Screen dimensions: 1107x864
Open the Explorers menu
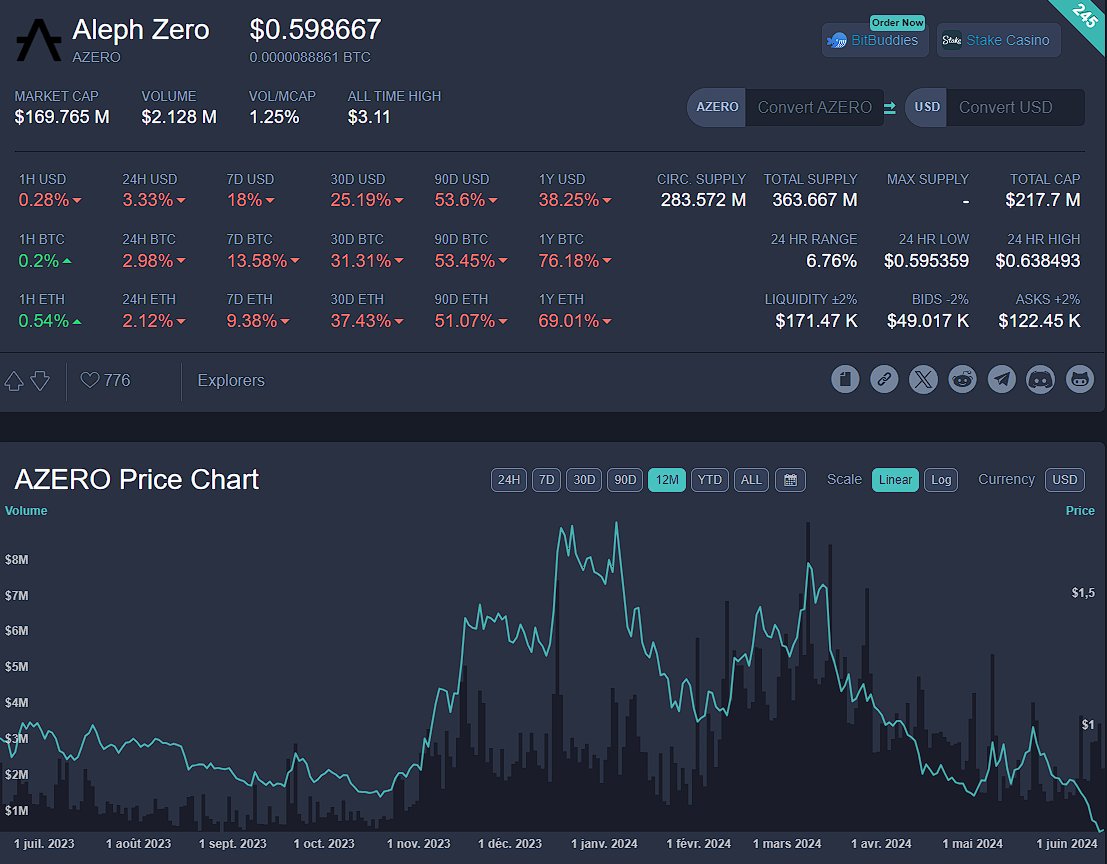(x=231, y=380)
